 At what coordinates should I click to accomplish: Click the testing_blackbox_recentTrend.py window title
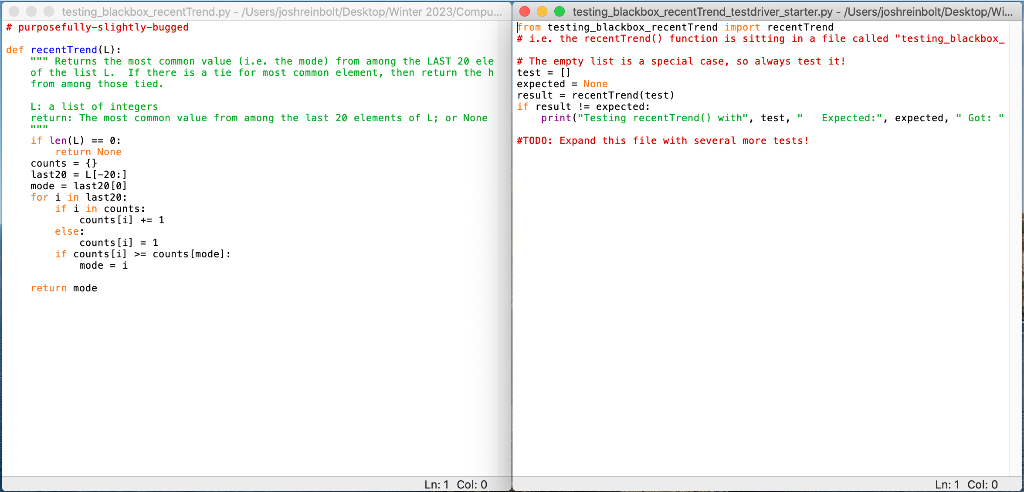coord(283,11)
